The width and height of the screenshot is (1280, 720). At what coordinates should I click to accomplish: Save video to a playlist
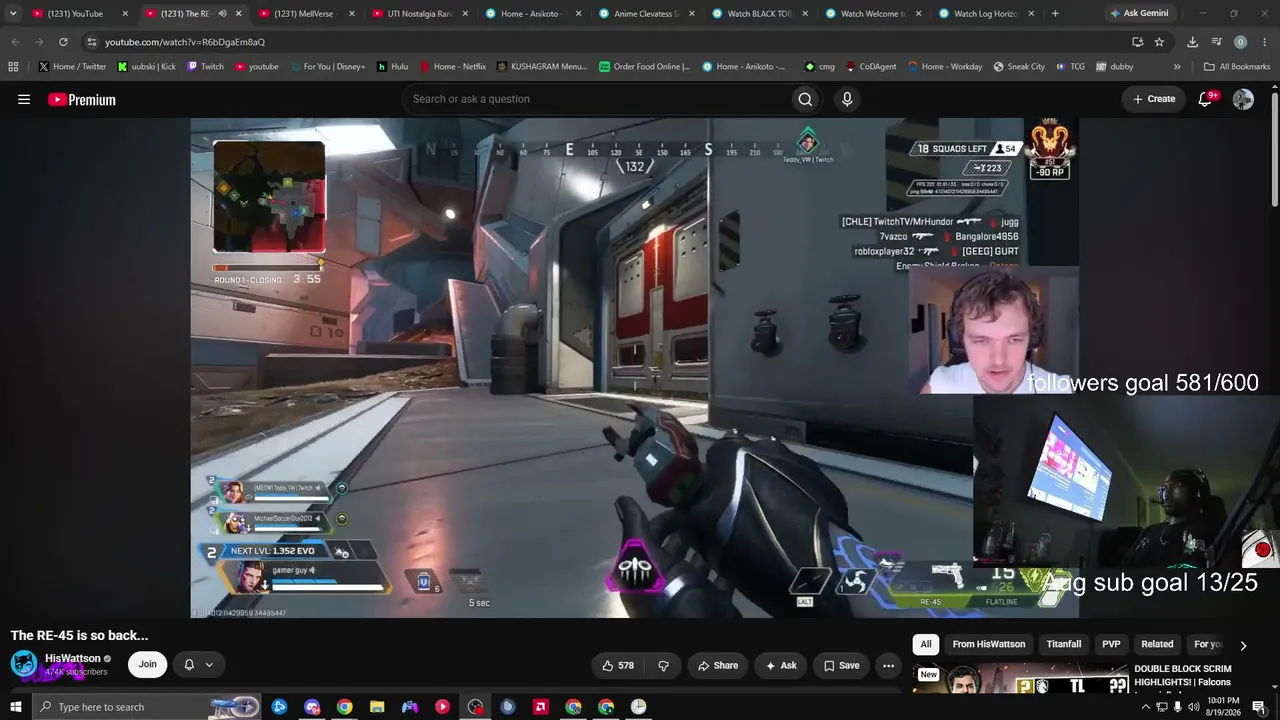point(841,665)
